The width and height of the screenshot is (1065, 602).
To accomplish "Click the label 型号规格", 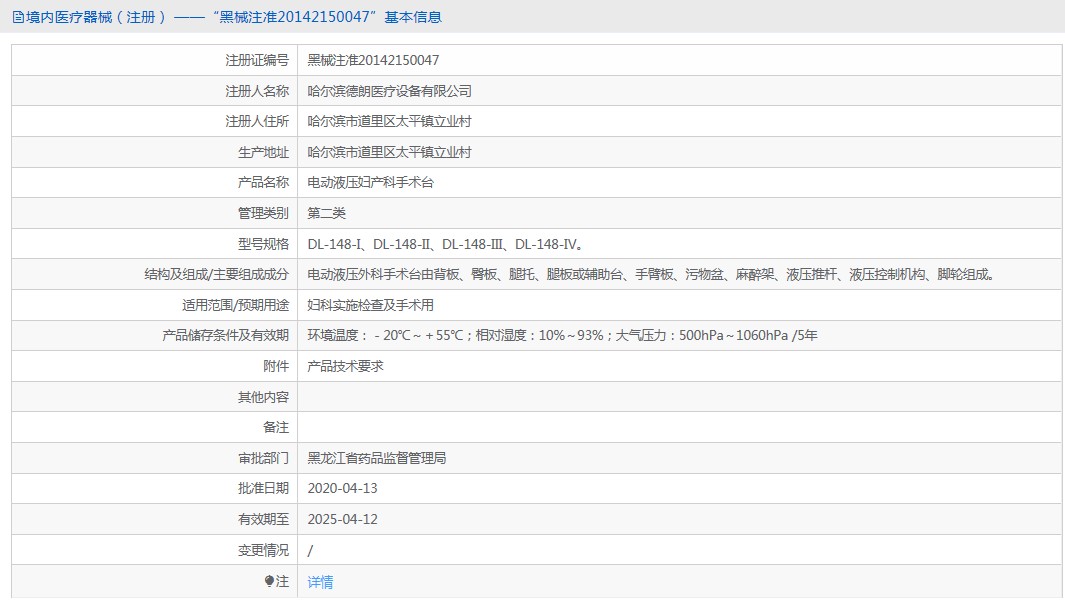I will [x=263, y=244].
